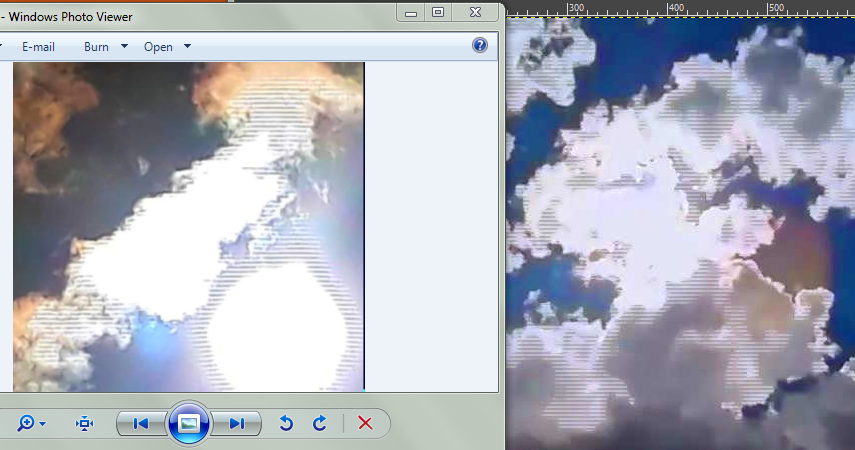Viewport: 855px width, 450px height.
Task: Click the fit to window icon
Action: click(85, 424)
